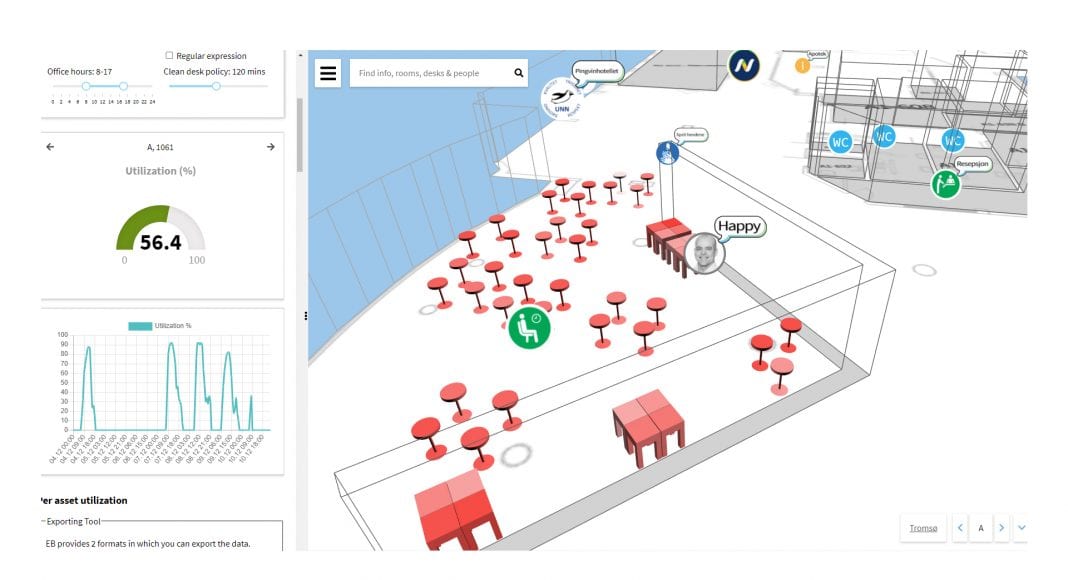Click the blue Spritdenstene marker icon

tap(667, 152)
